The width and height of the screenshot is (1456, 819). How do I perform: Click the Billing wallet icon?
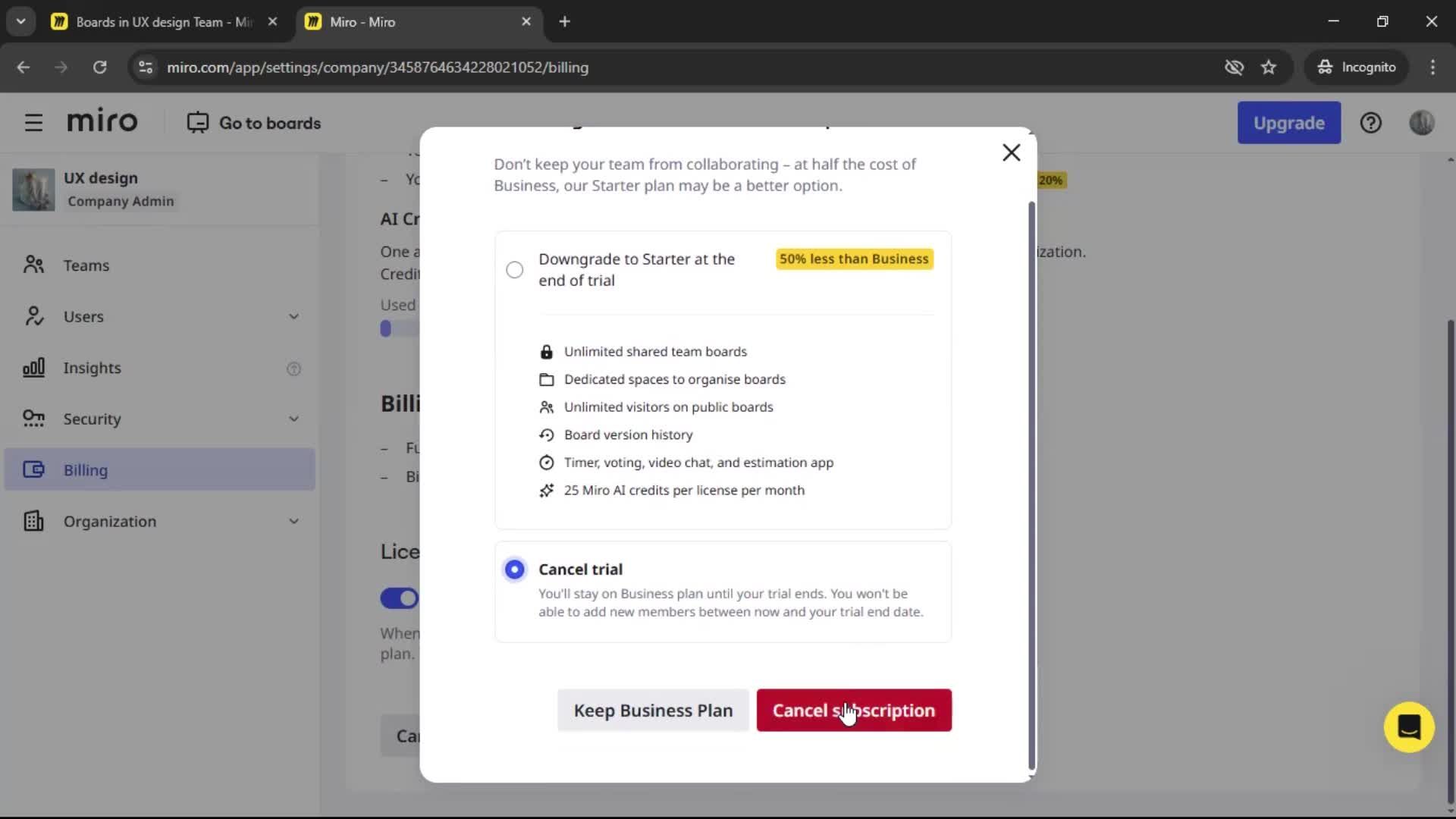33,469
